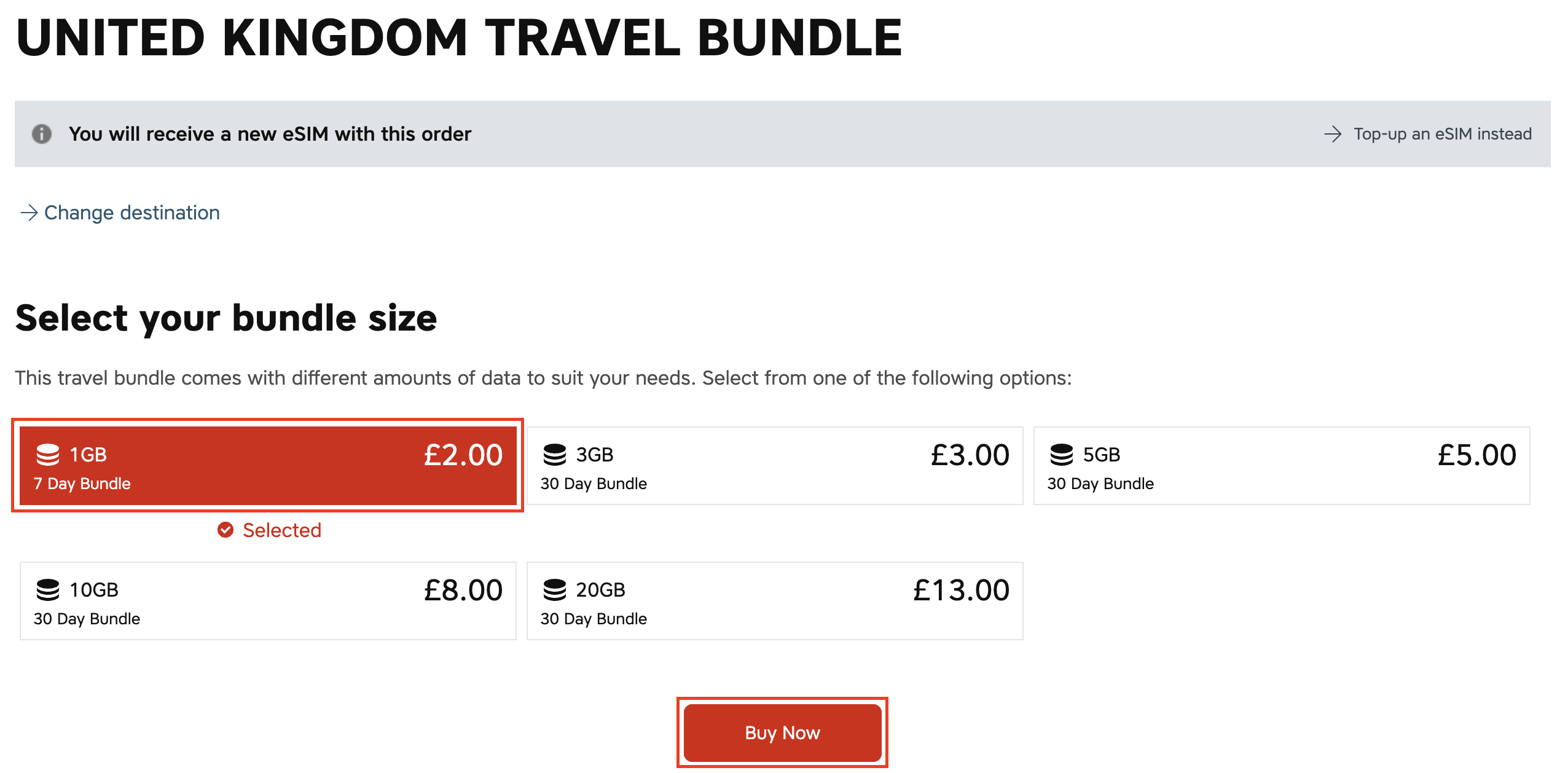
Task: Select the £13.00 bundle option
Action: click(774, 601)
